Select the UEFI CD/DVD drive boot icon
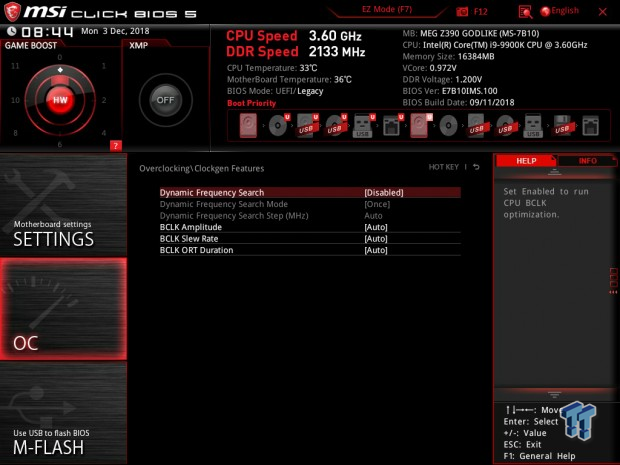The height and width of the screenshot is (465, 620). coord(279,126)
